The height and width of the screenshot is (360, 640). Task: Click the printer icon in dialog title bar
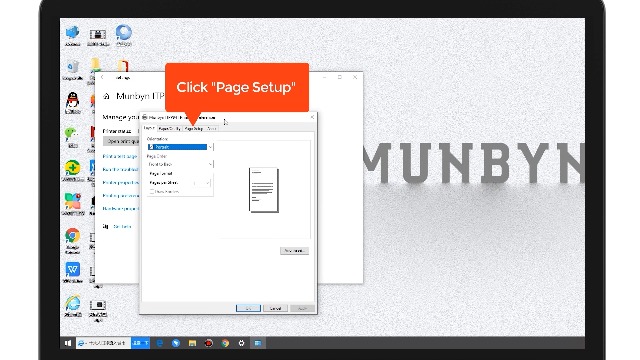[144, 117]
